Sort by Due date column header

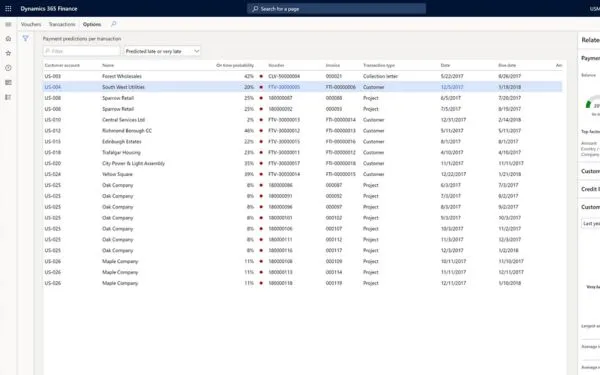pyautogui.click(x=507, y=65)
